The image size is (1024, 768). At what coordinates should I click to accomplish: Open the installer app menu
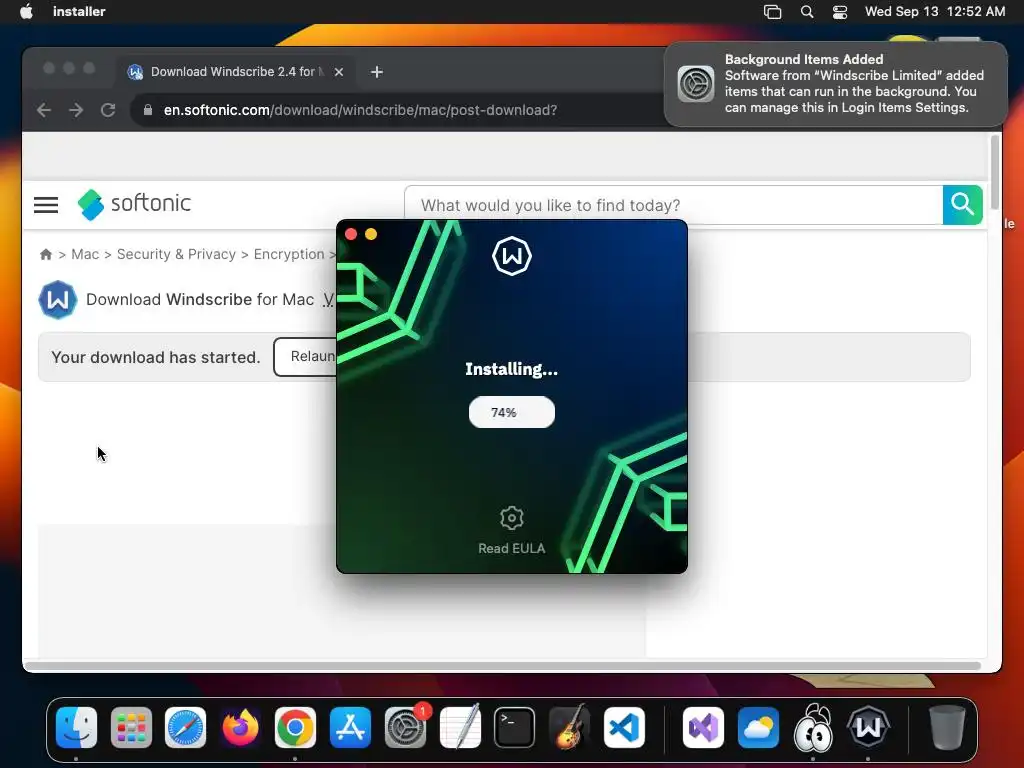[79, 11]
